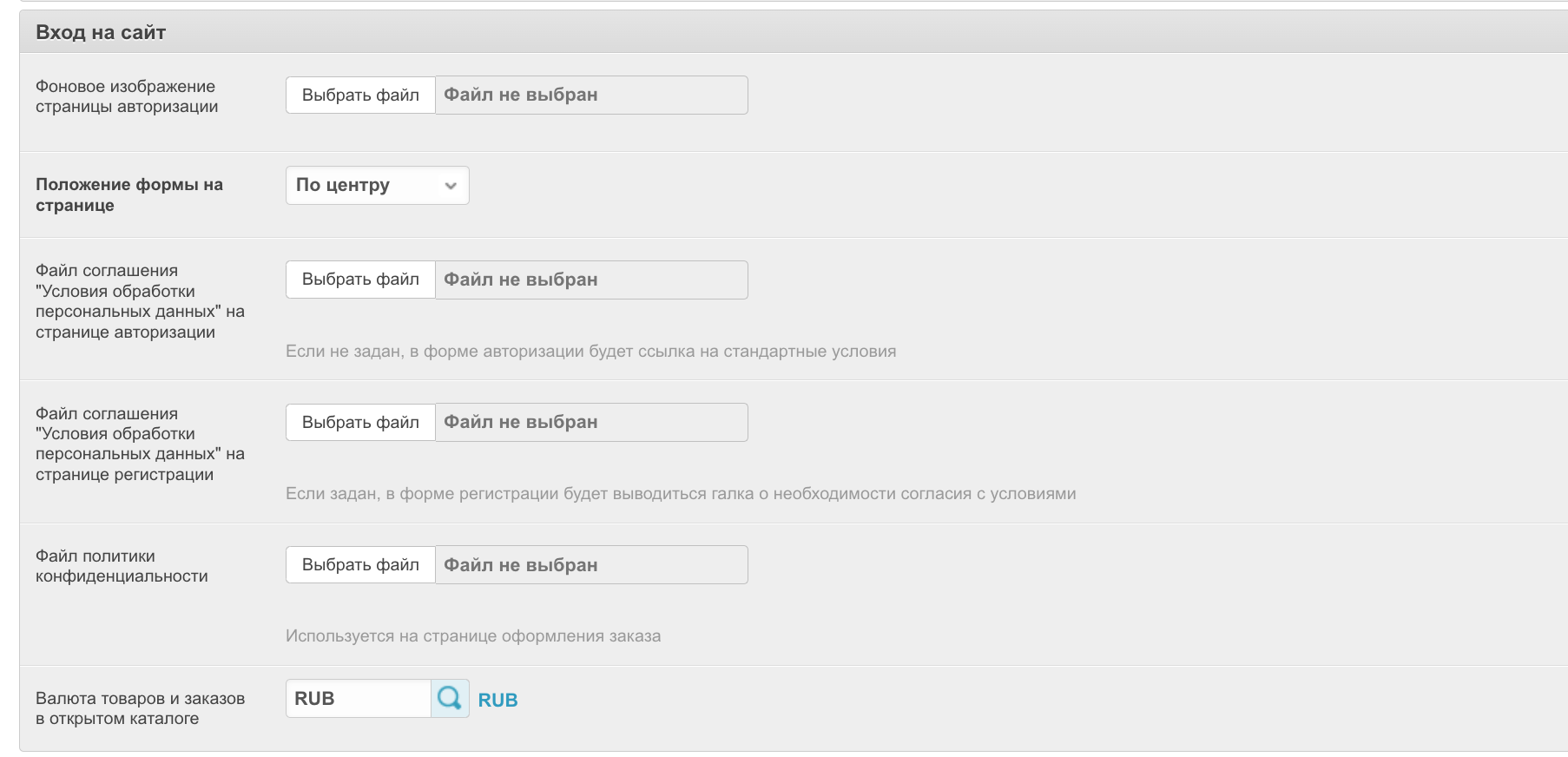
Task: Click 'Файл не выбран' field for registration agreement
Action: tap(590, 422)
